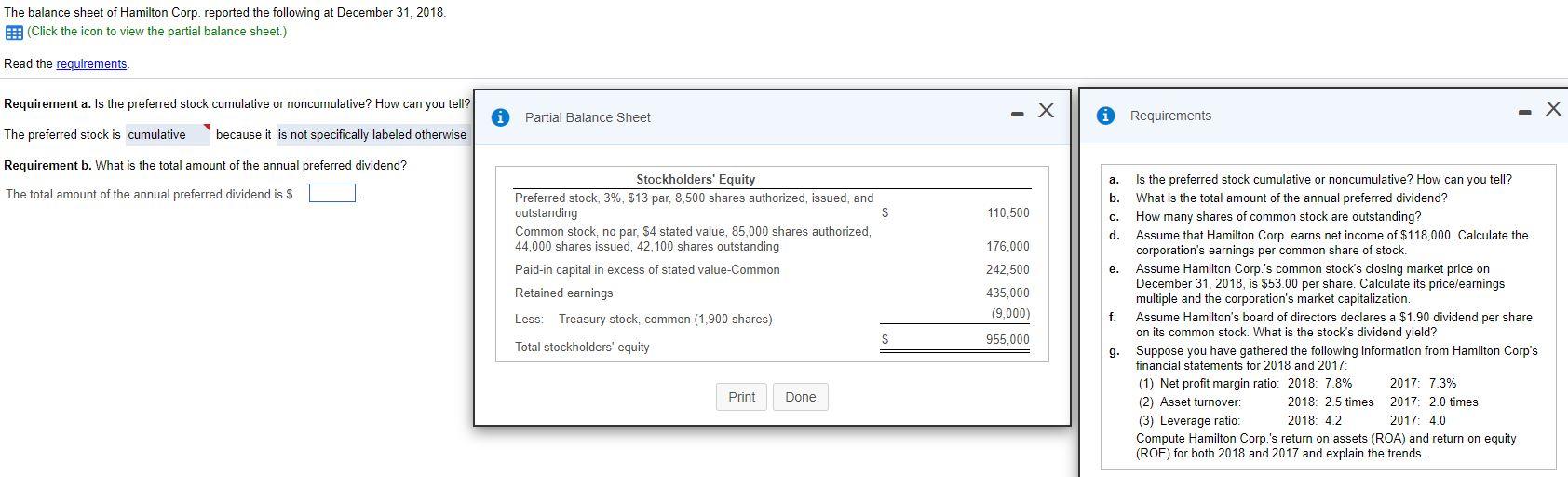The image size is (1568, 477).
Task: Click the Requirements dialog title
Action: [1170, 116]
